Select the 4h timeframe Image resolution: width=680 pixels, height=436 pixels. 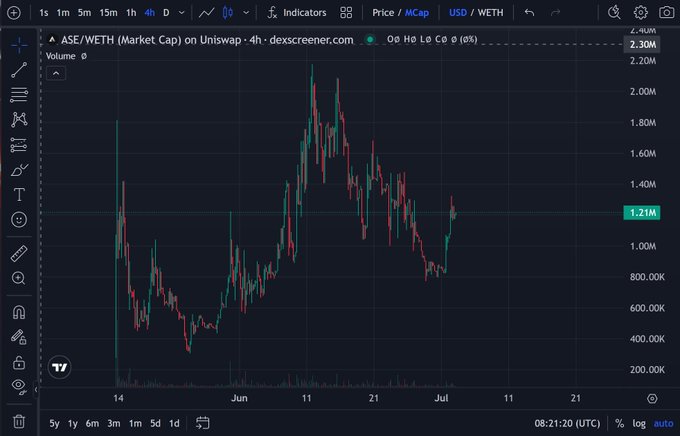[150, 13]
